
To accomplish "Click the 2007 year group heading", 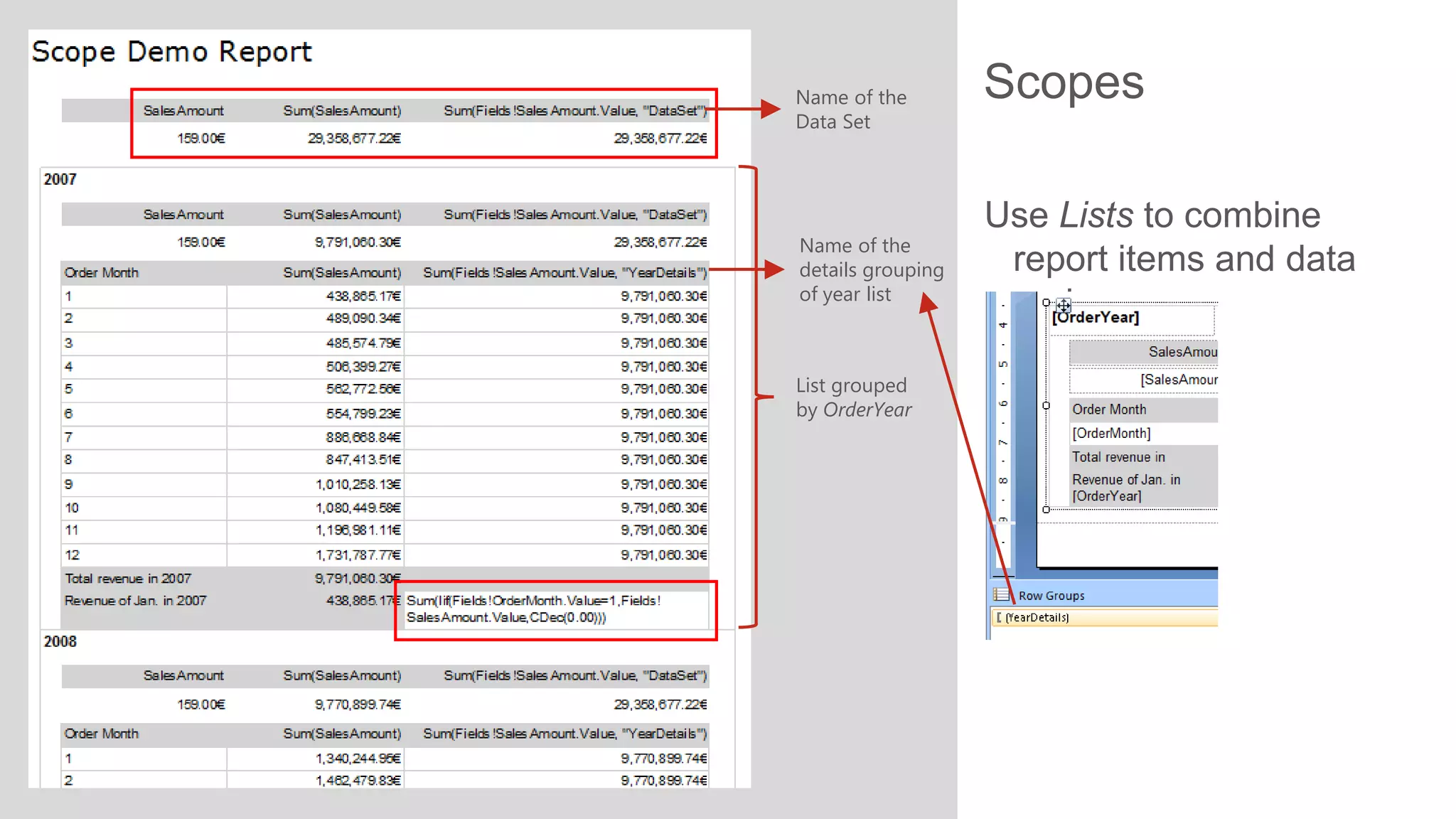I will 60,179.
